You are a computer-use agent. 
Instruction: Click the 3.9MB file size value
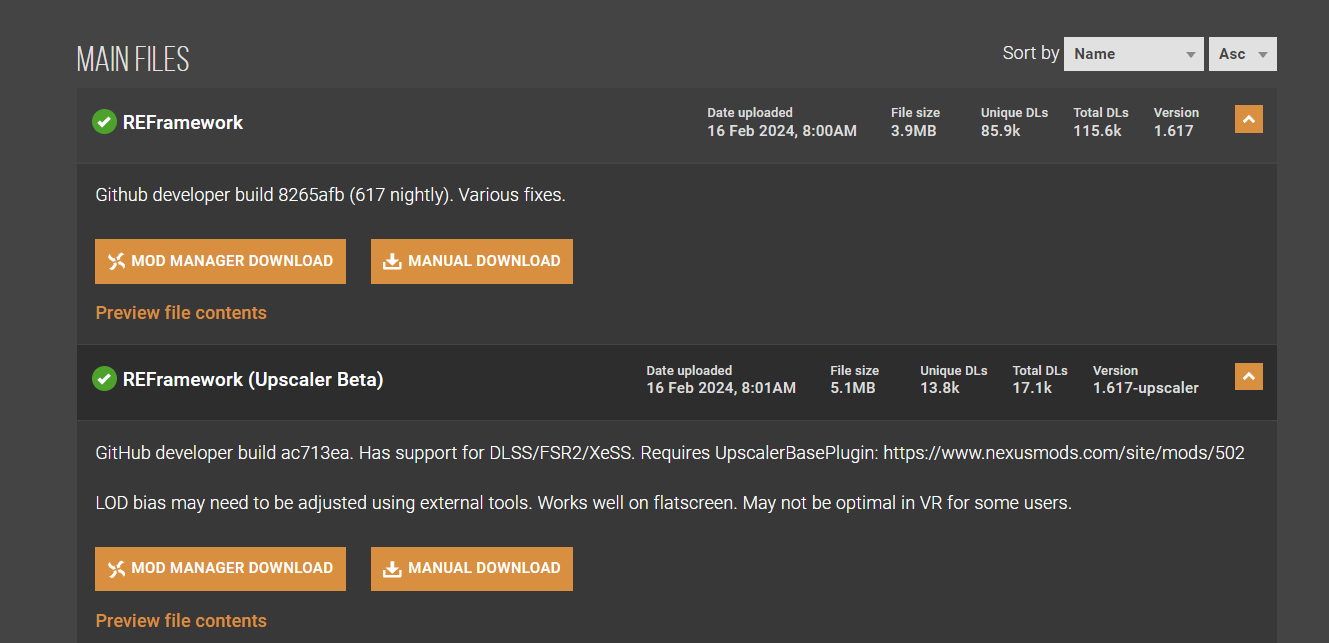coord(914,131)
